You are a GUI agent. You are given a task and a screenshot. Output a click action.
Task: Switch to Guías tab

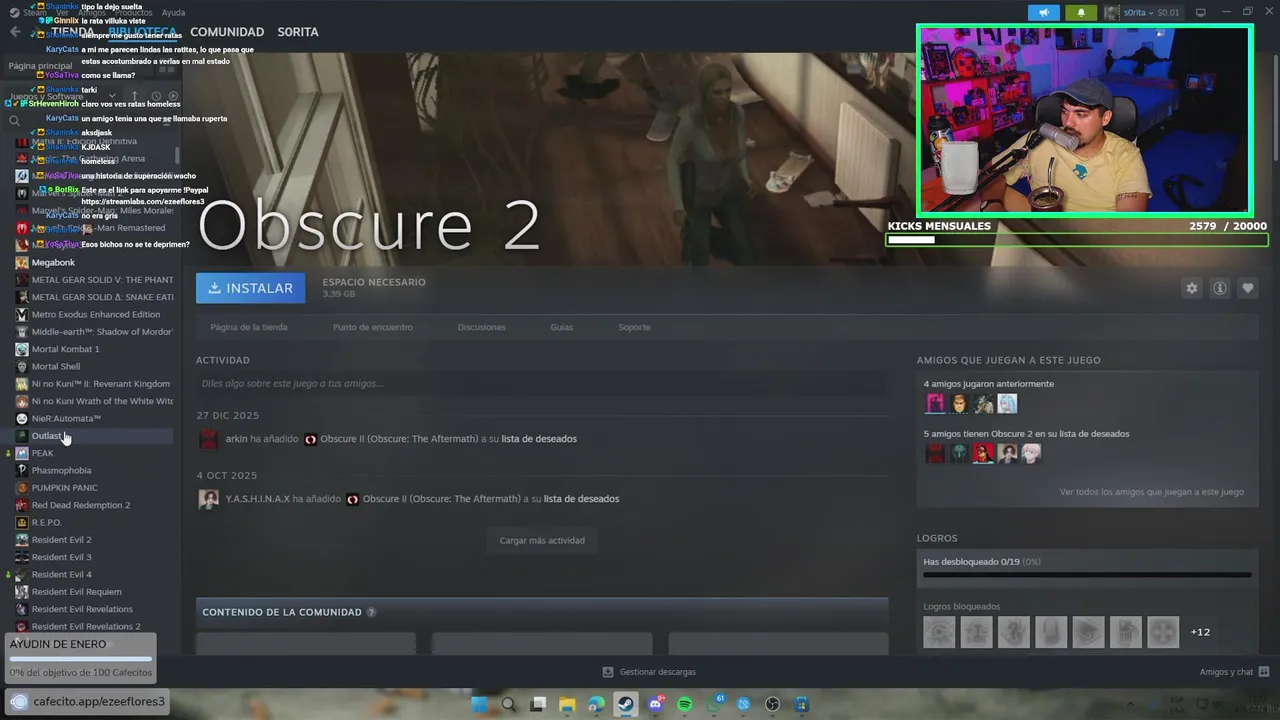(x=561, y=327)
